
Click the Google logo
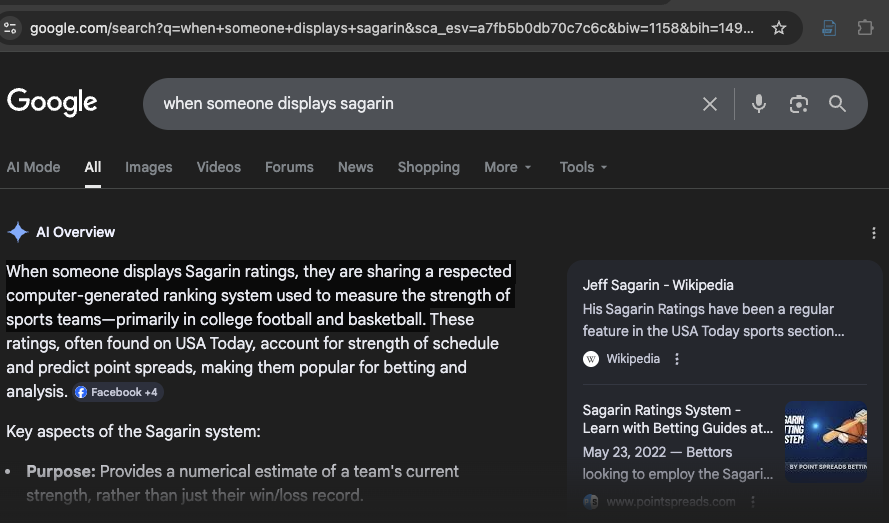point(52,102)
